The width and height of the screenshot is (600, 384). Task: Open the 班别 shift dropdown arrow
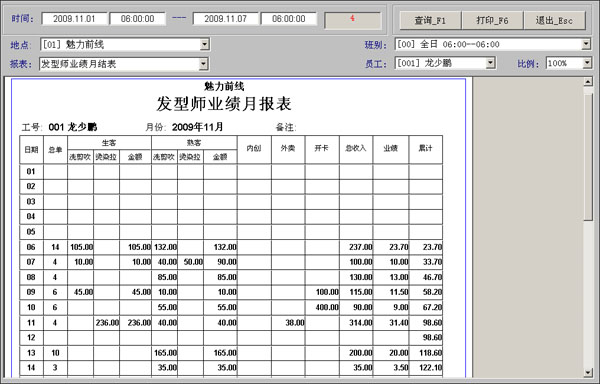[586, 44]
